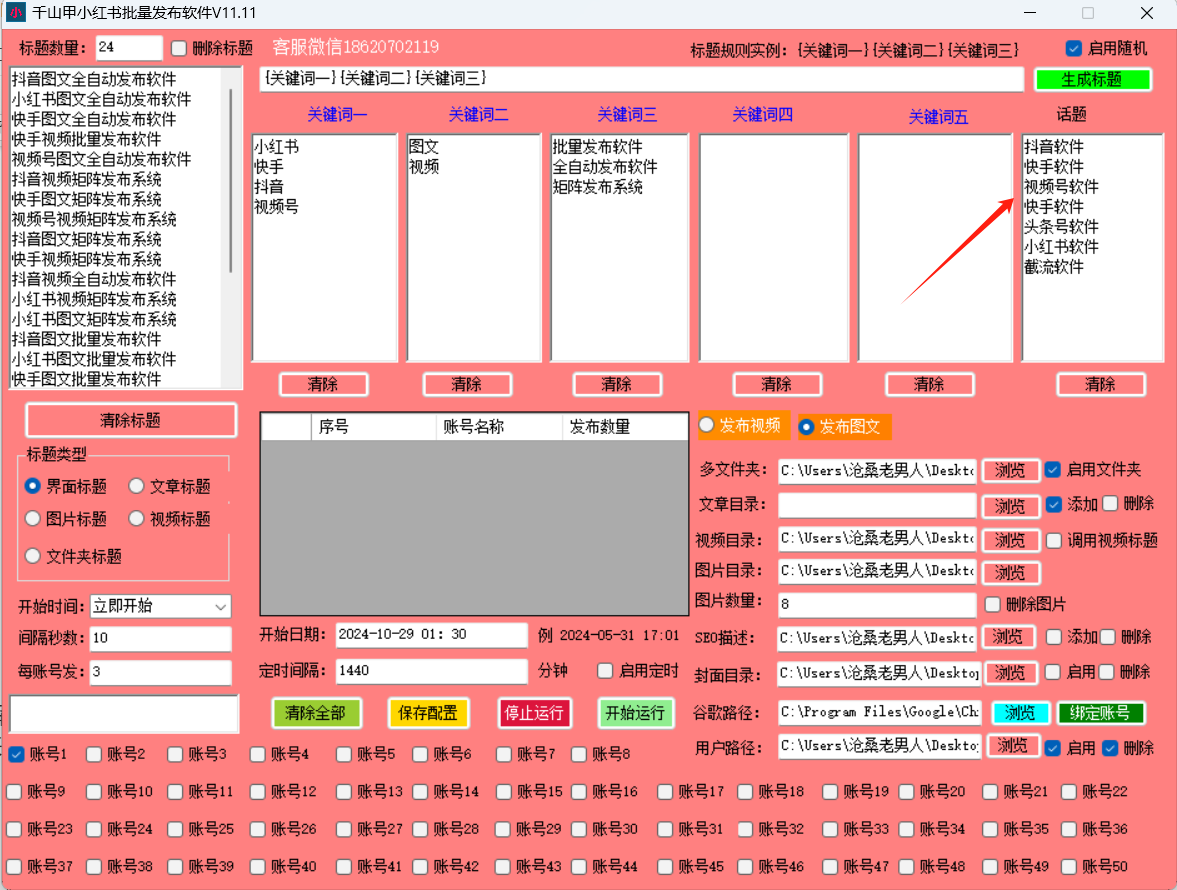Check the 账号50 checkbox
Screen dimensions: 1177x890
pos(1069,867)
